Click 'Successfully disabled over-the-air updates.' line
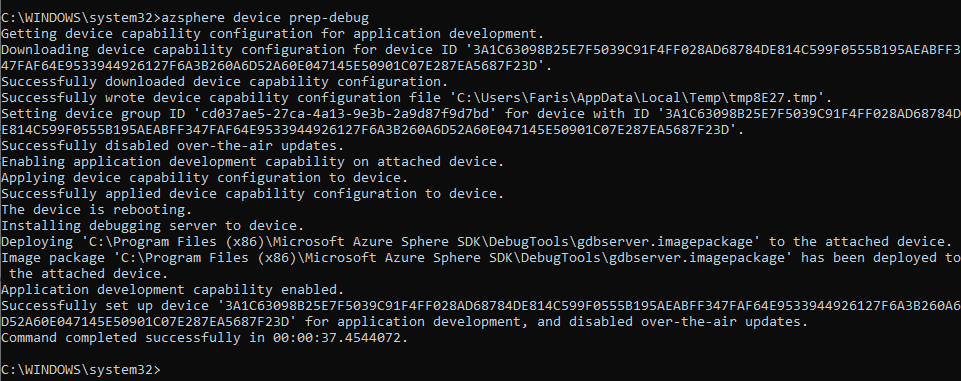This screenshot has width=961, height=381. tap(173, 146)
